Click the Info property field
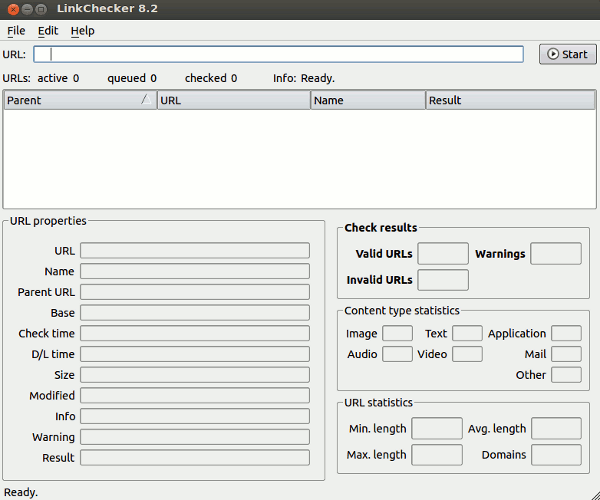Viewport: 600px width, 500px height. click(195, 416)
